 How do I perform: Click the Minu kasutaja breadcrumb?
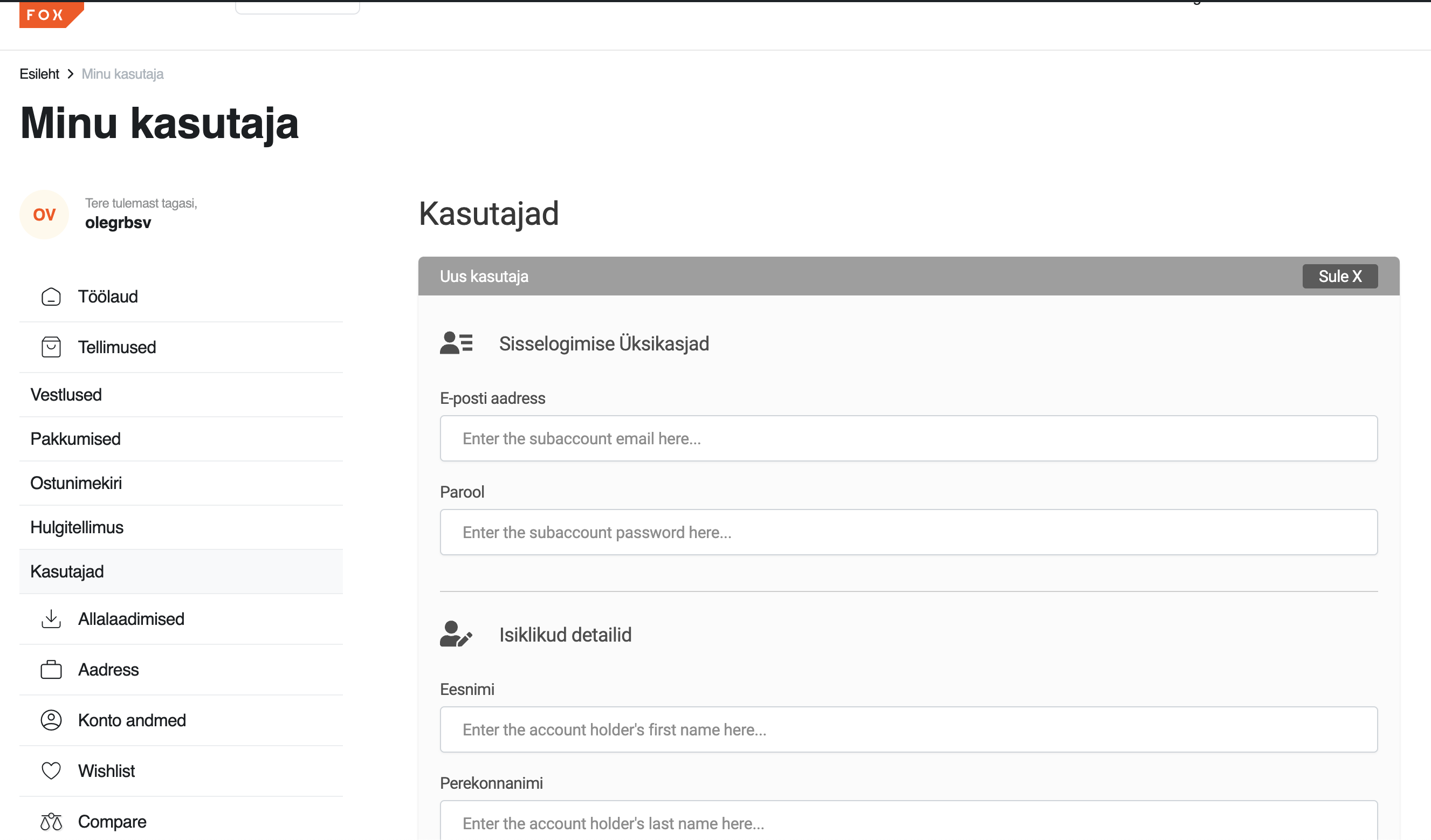[x=122, y=74]
